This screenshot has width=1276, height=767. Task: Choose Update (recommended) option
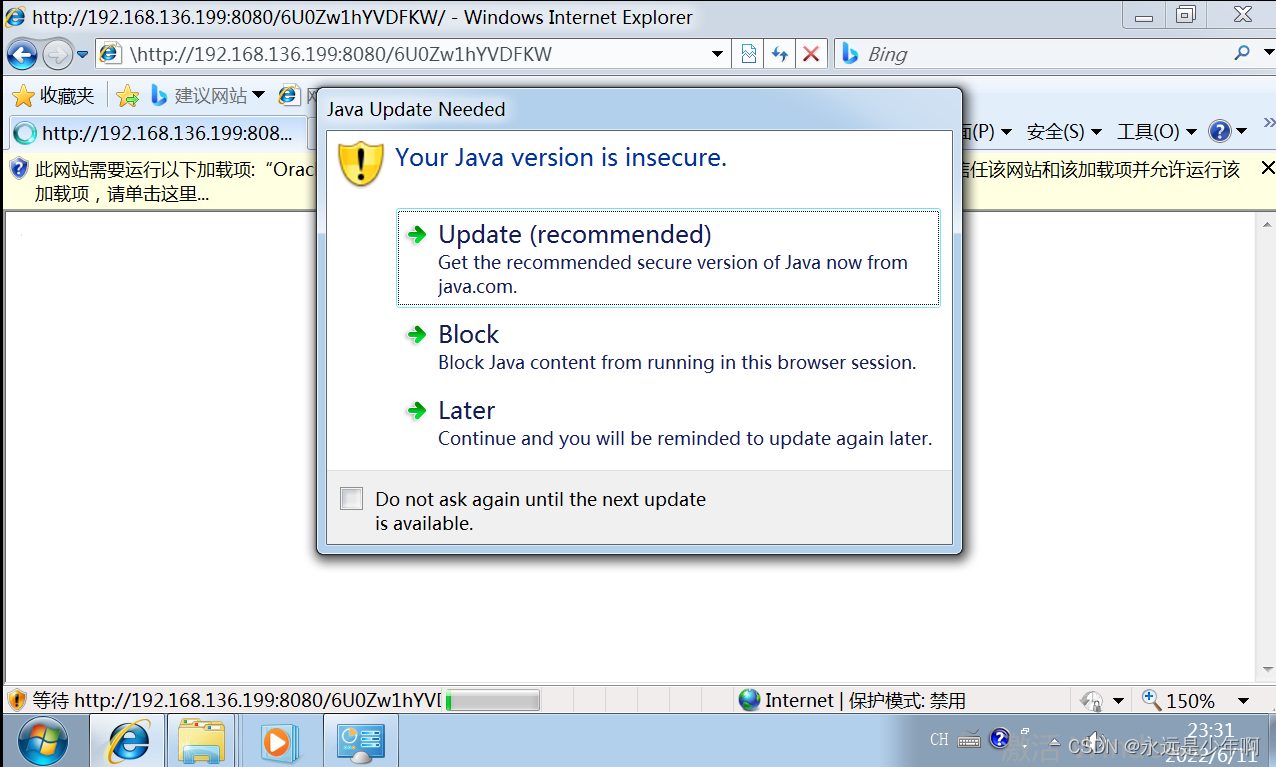click(668, 258)
